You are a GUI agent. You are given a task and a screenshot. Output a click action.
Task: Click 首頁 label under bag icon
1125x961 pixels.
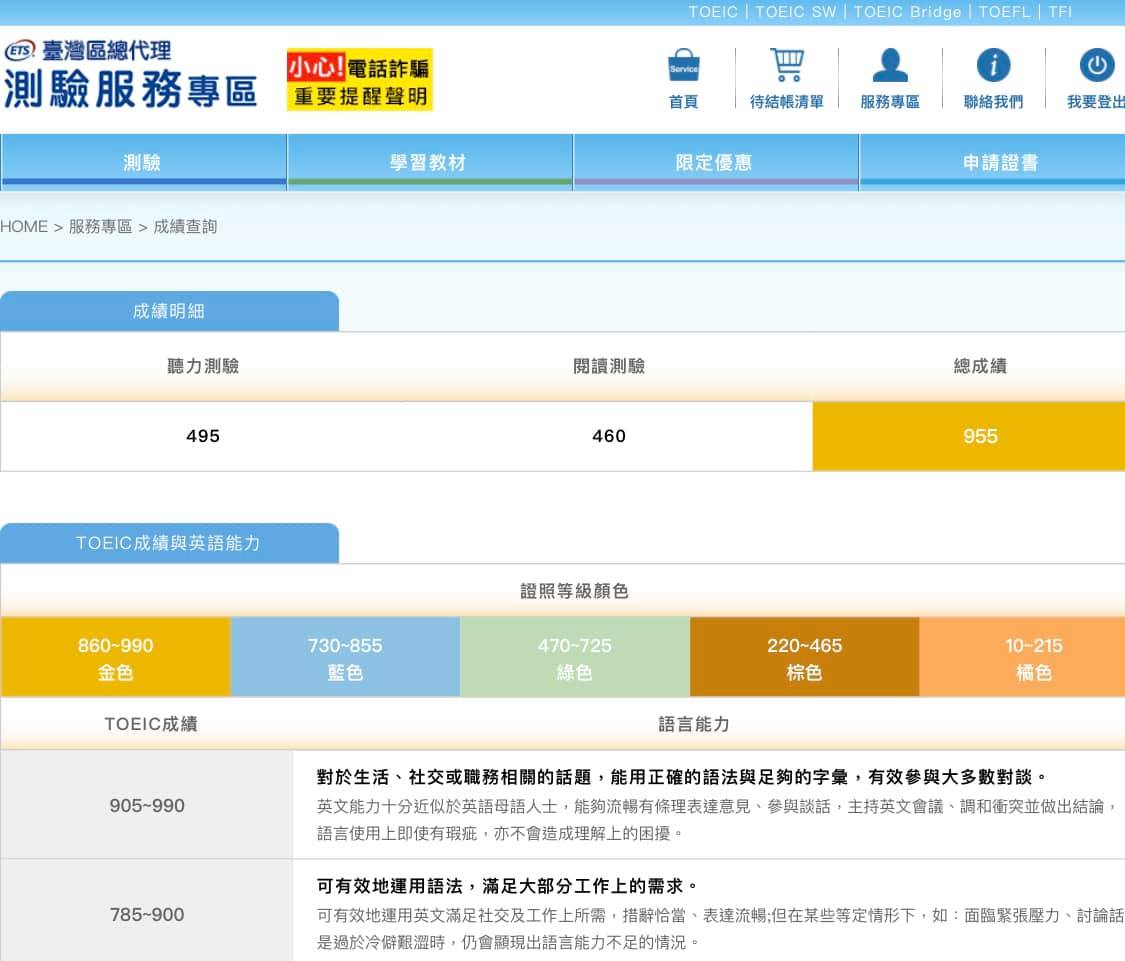coord(683,102)
